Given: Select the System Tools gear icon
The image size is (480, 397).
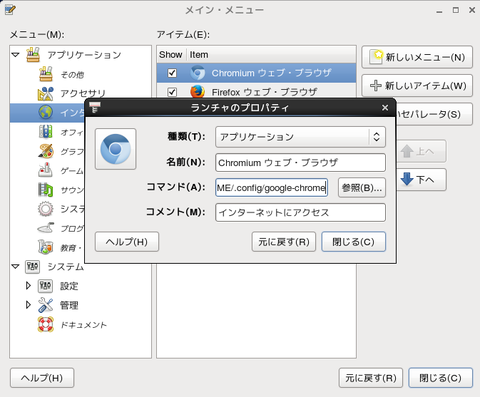Looking at the screenshot, I should (46, 209).
